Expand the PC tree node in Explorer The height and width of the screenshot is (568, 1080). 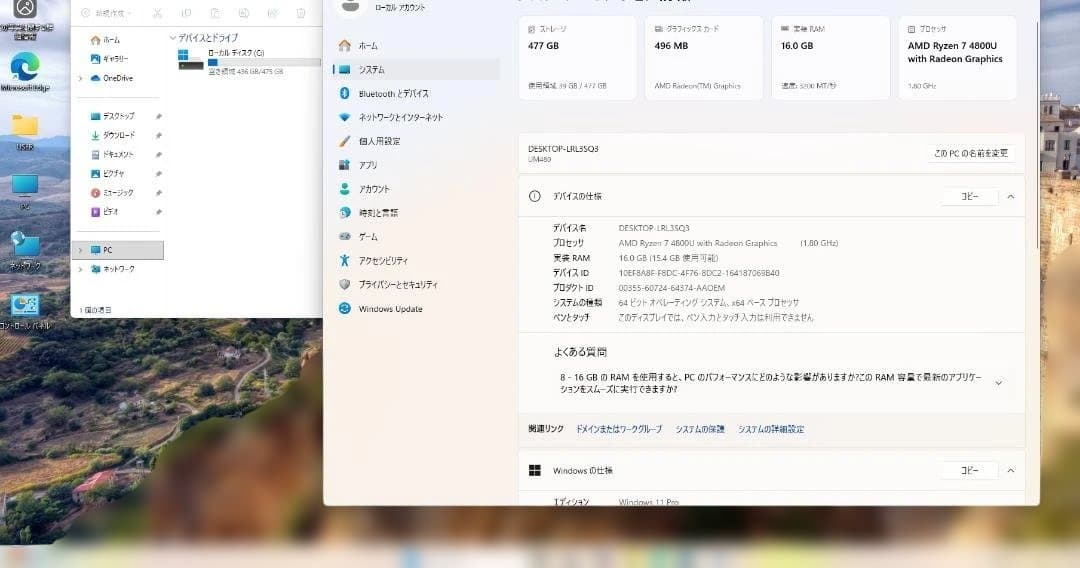(x=81, y=250)
